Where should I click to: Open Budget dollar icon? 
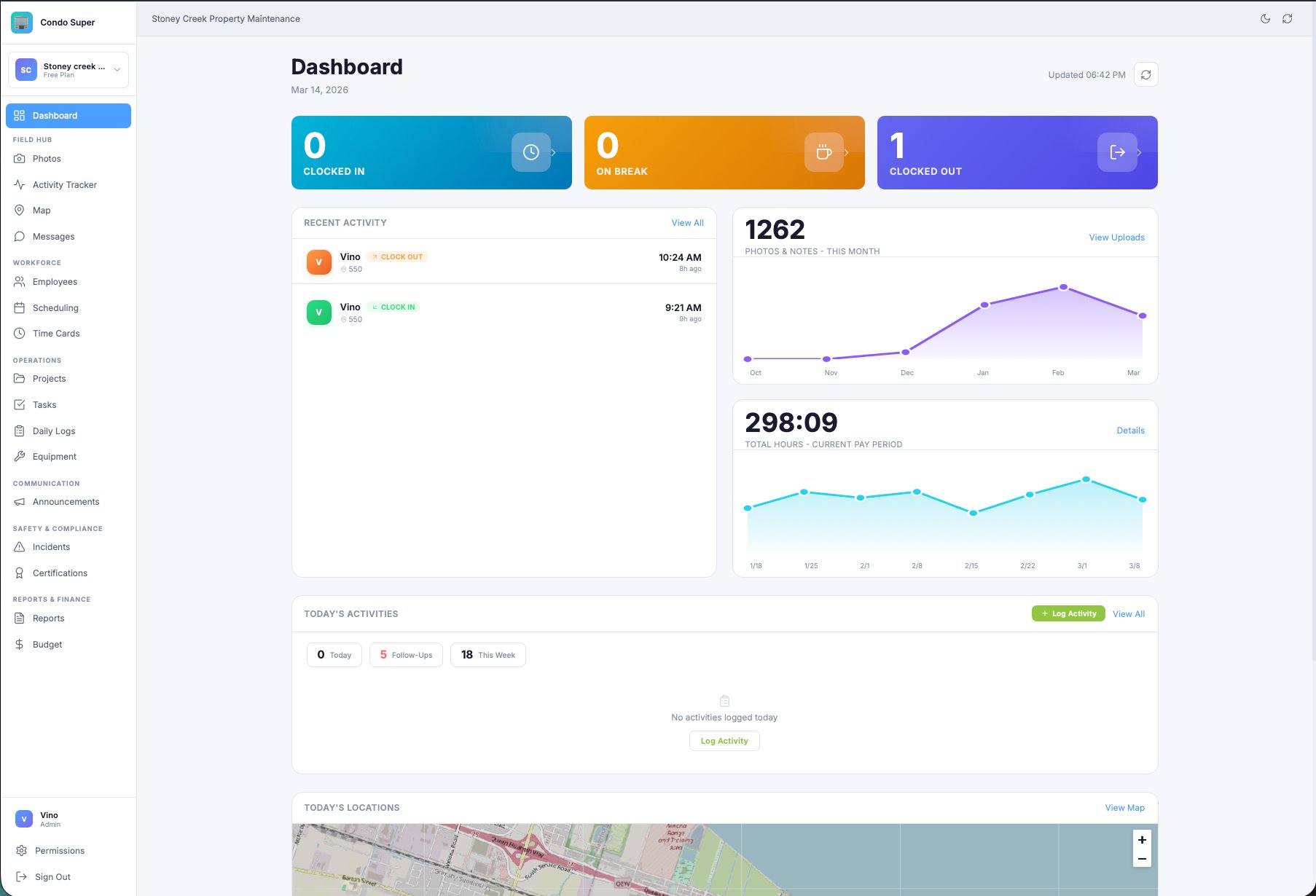20,645
